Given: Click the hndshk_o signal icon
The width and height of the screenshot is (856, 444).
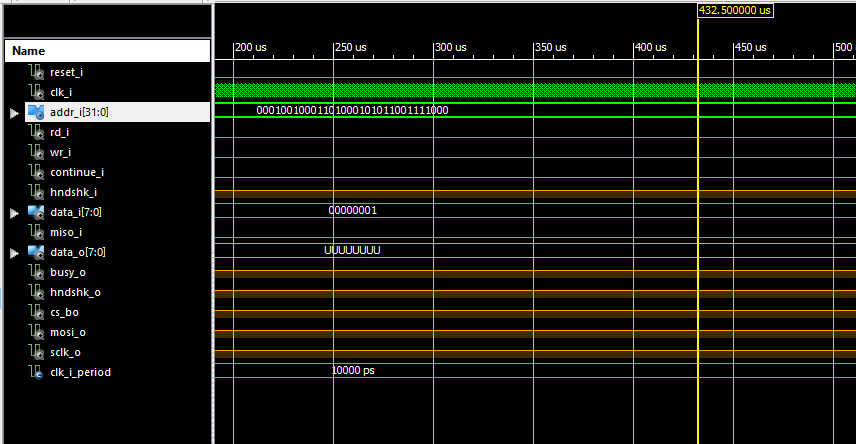Looking at the screenshot, I should pyautogui.click(x=36, y=292).
